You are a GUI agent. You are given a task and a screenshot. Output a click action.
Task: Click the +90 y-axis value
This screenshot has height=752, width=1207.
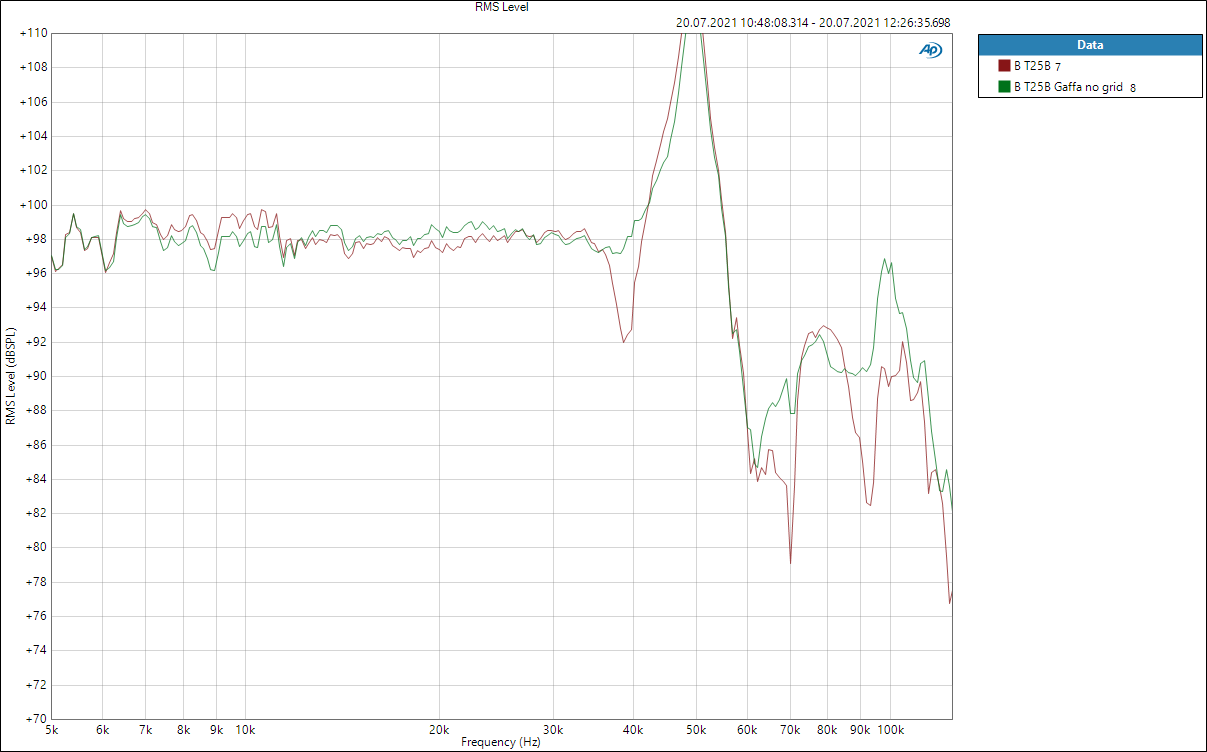(36, 376)
